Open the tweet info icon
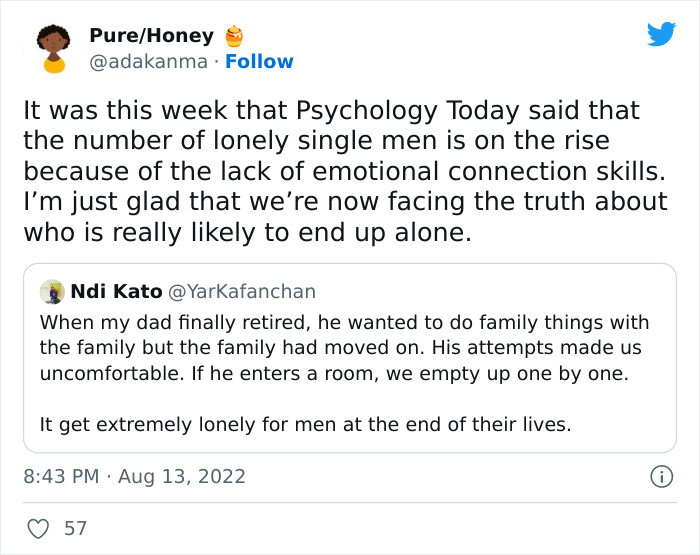 coord(660,477)
